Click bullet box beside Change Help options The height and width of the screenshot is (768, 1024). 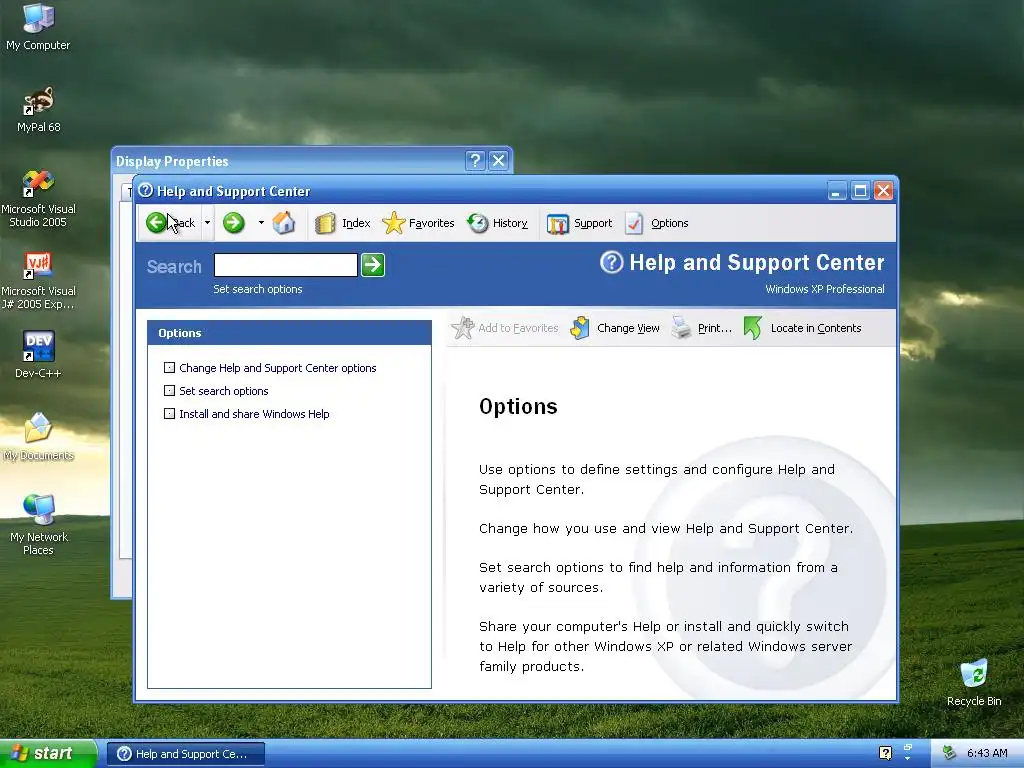click(169, 368)
